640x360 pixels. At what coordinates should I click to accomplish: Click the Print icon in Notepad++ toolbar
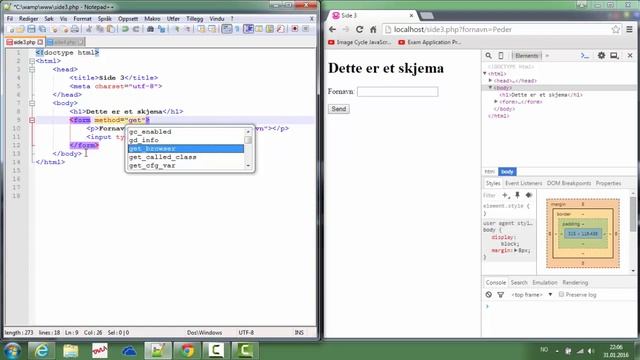click(x=75, y=29)
